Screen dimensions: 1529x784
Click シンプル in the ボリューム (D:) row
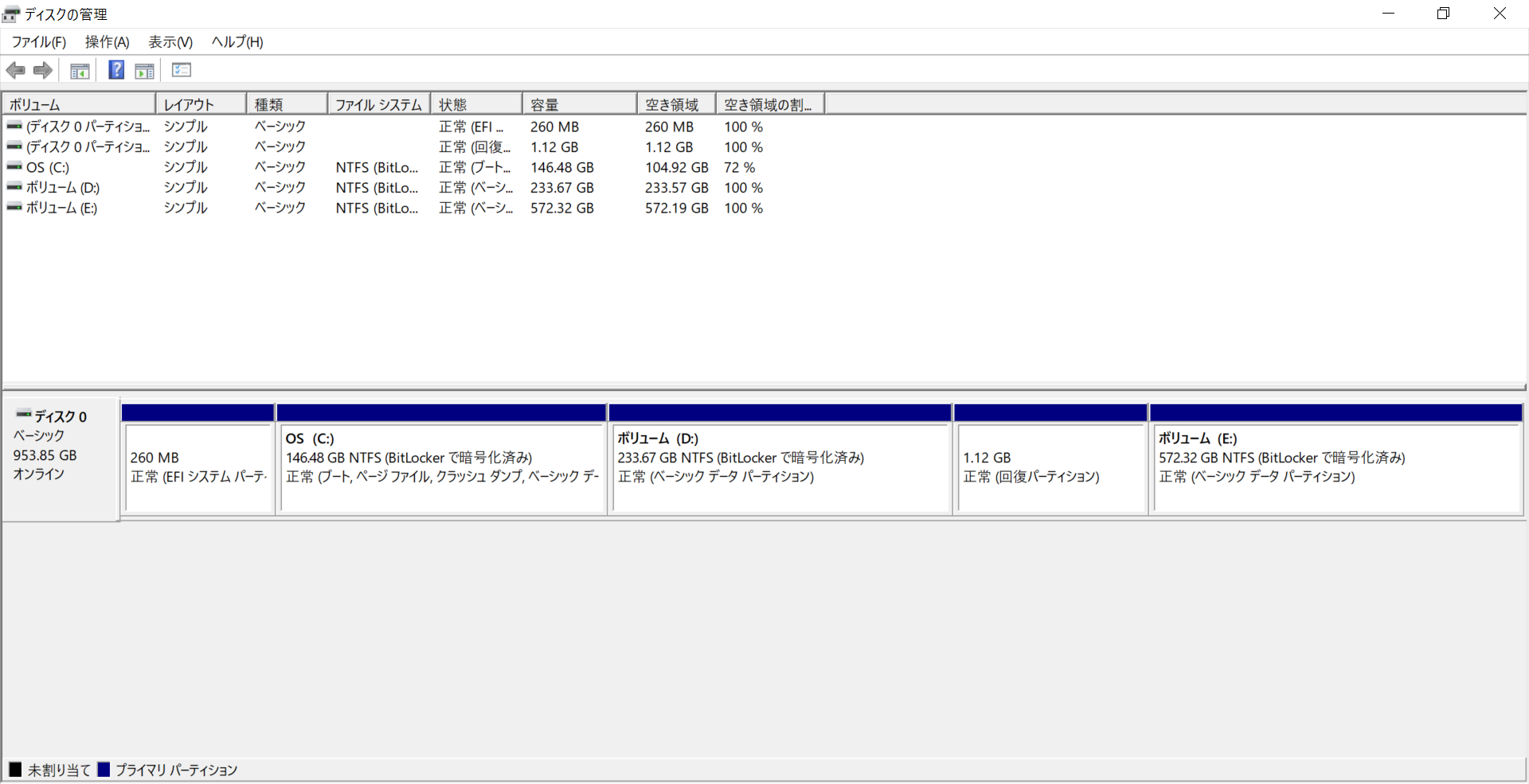pos(186,188)
